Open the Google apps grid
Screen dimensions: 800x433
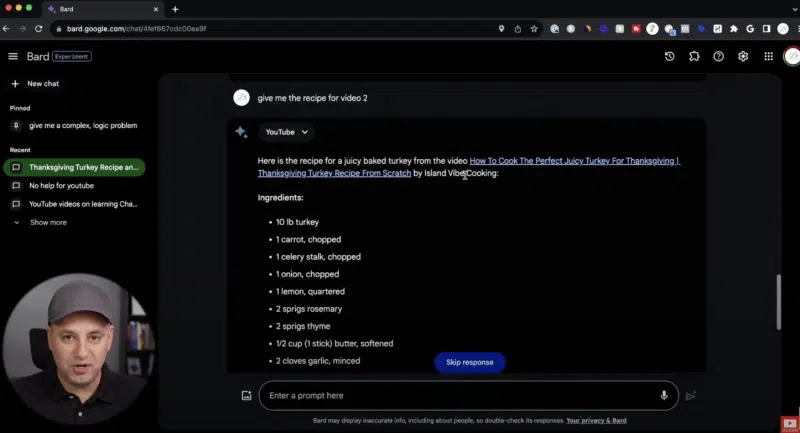767,57
